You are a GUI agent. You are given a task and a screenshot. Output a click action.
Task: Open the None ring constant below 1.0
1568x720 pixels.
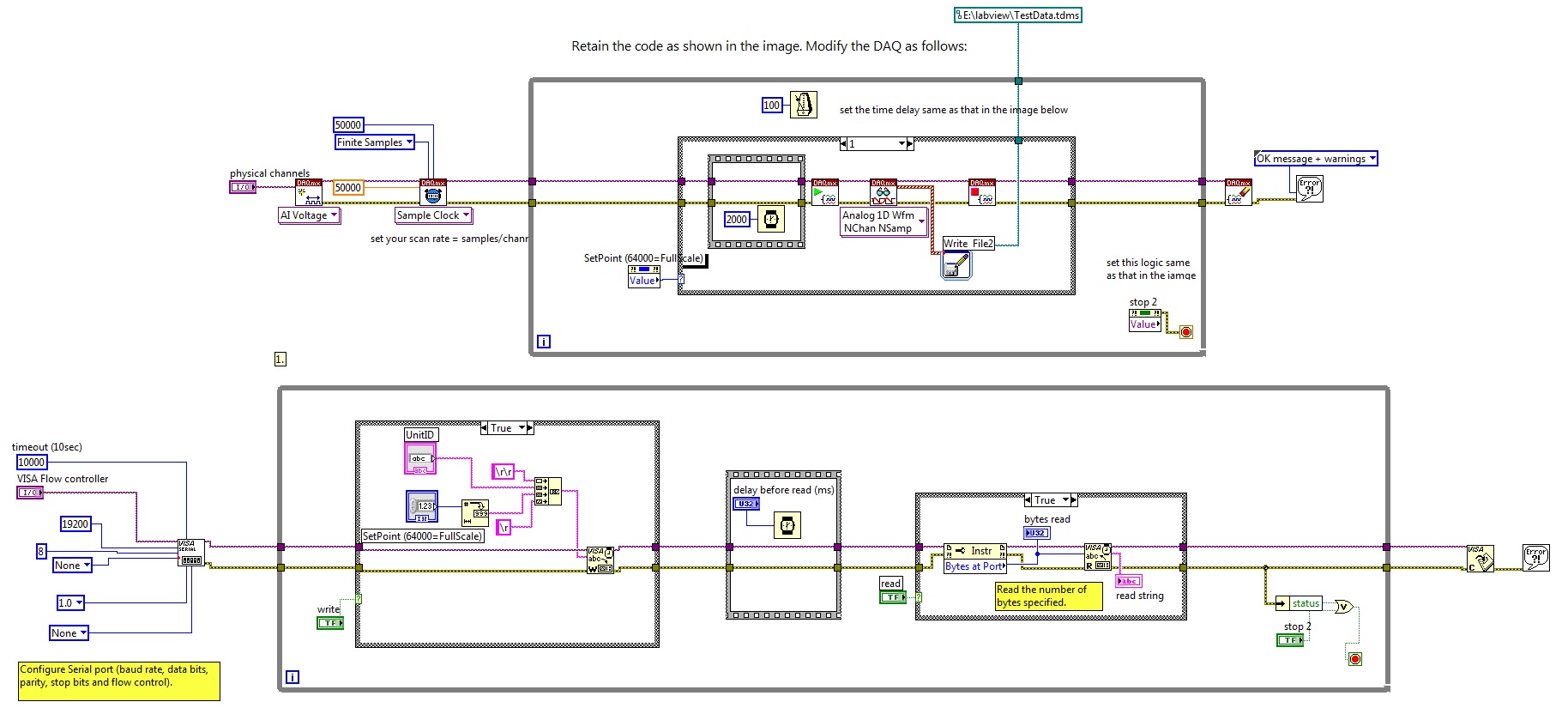[69, 633]
